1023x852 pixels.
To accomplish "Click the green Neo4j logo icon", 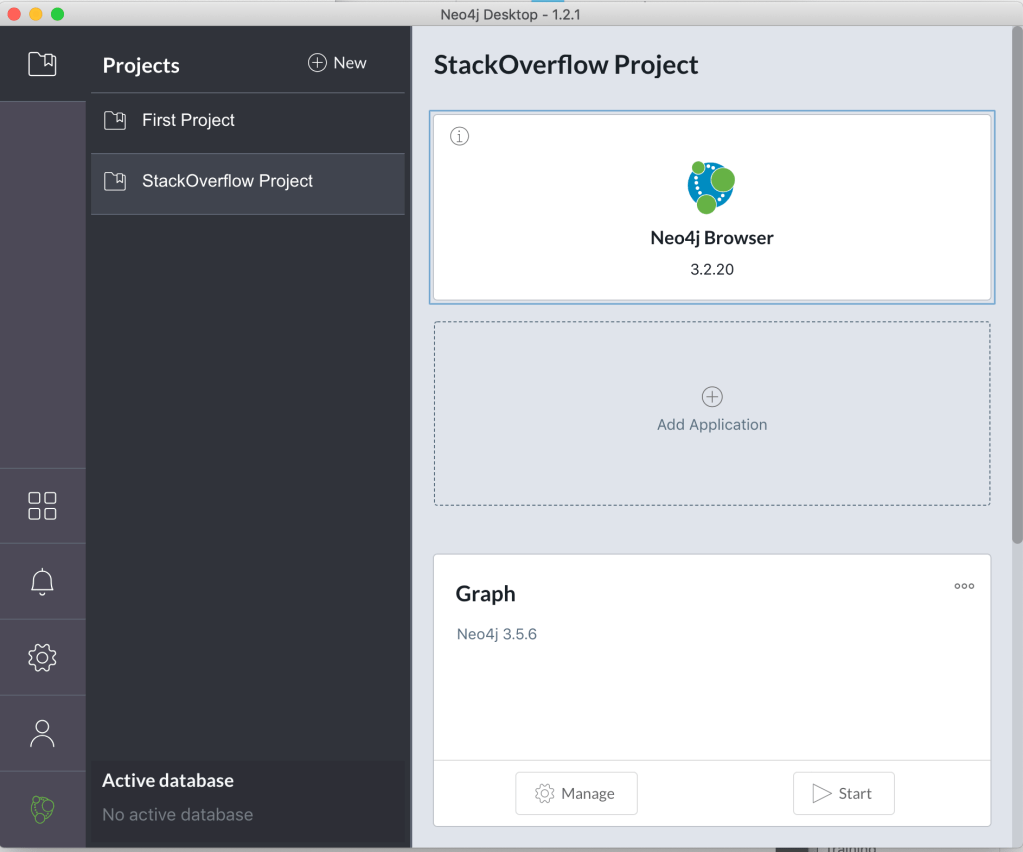I will coord(42,809).
